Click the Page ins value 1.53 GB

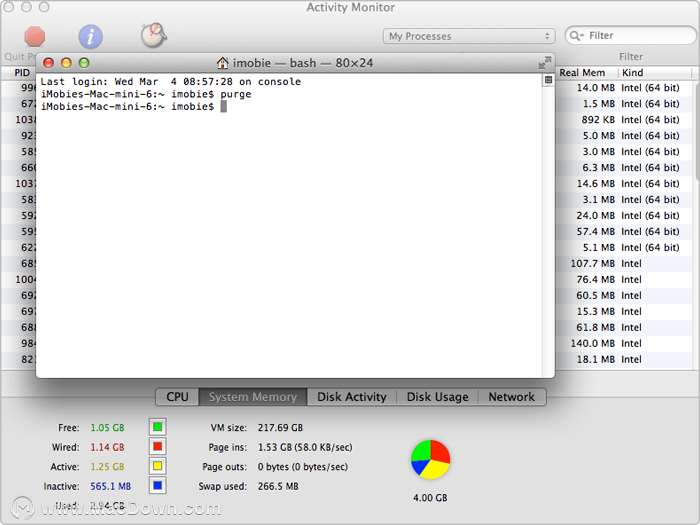pos(305,447)
